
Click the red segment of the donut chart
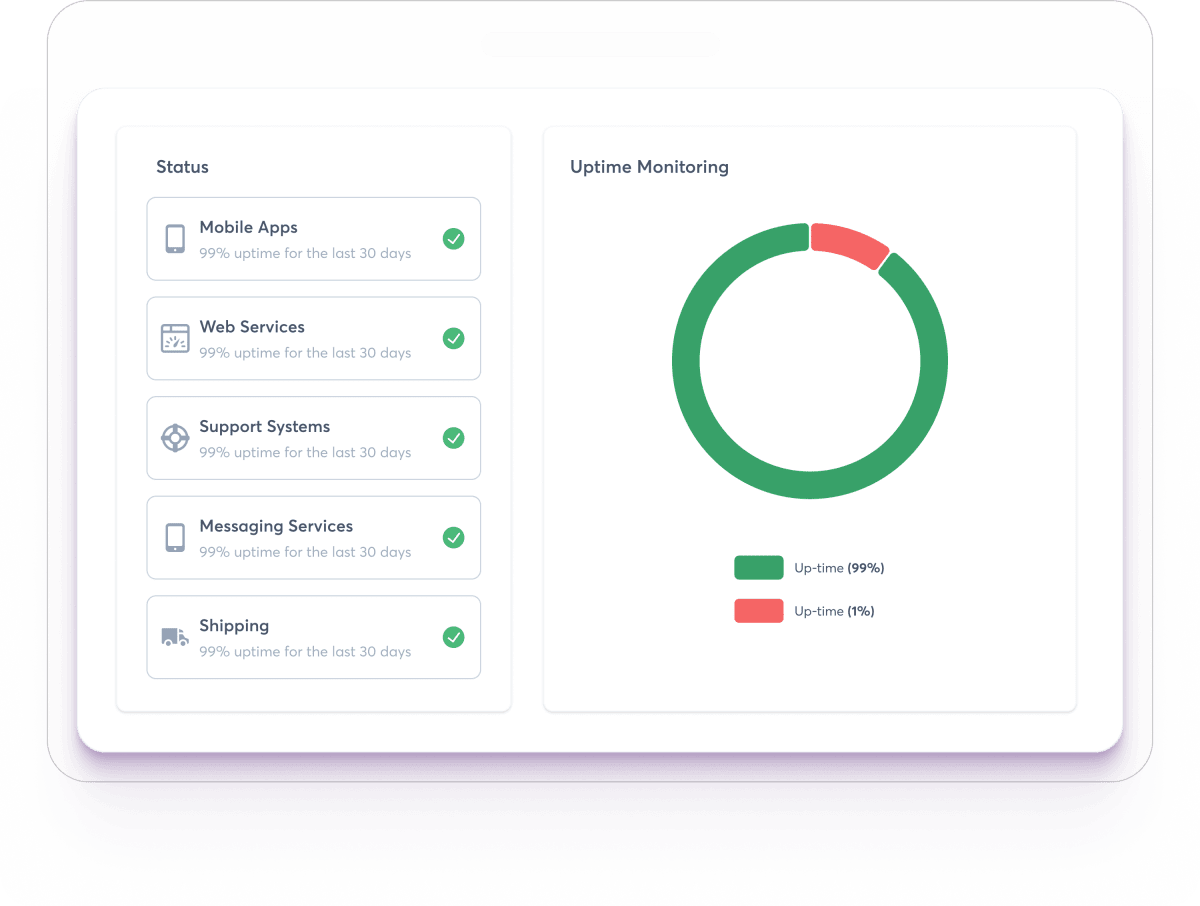tap(848, 243)
